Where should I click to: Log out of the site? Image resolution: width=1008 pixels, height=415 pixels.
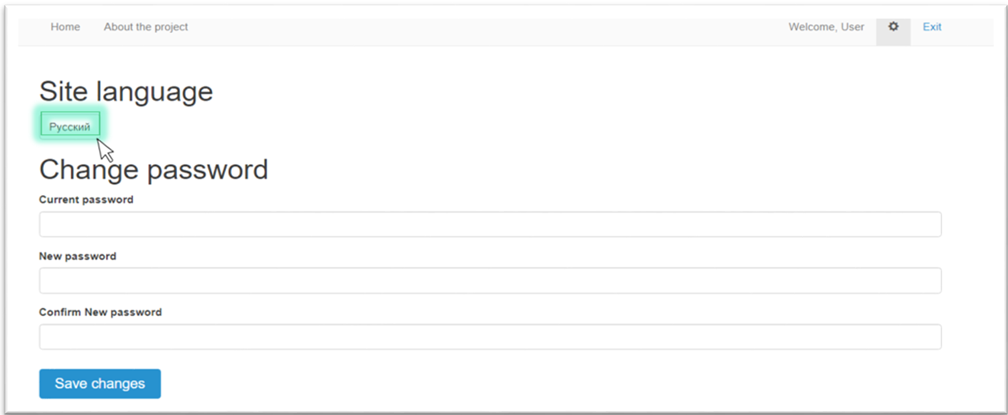pyautogui.click(x=932, y=27)
